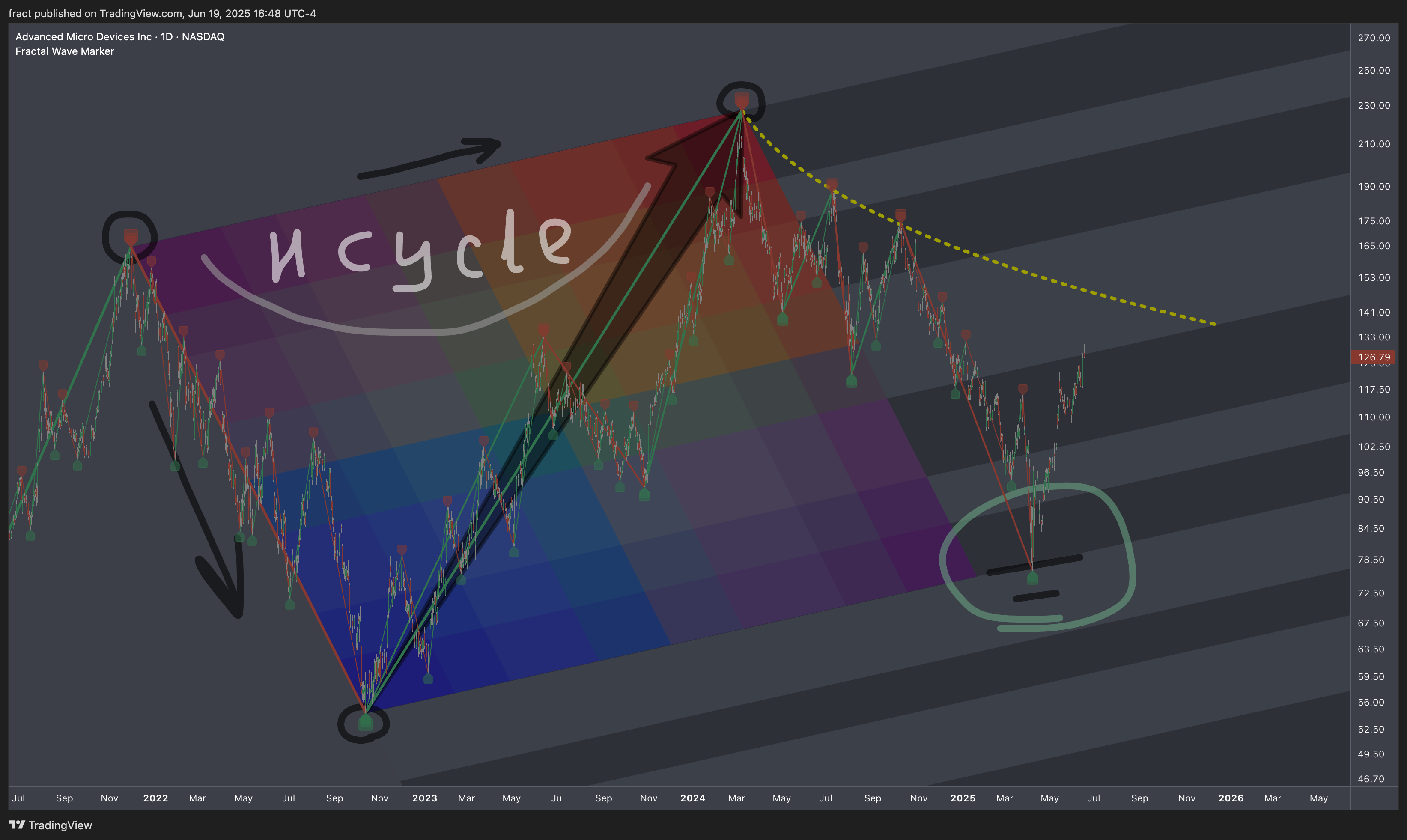Screen dimensions: 1407x840
Task: Click the 230.00 price axis label
Action: tap(1374, 105)
